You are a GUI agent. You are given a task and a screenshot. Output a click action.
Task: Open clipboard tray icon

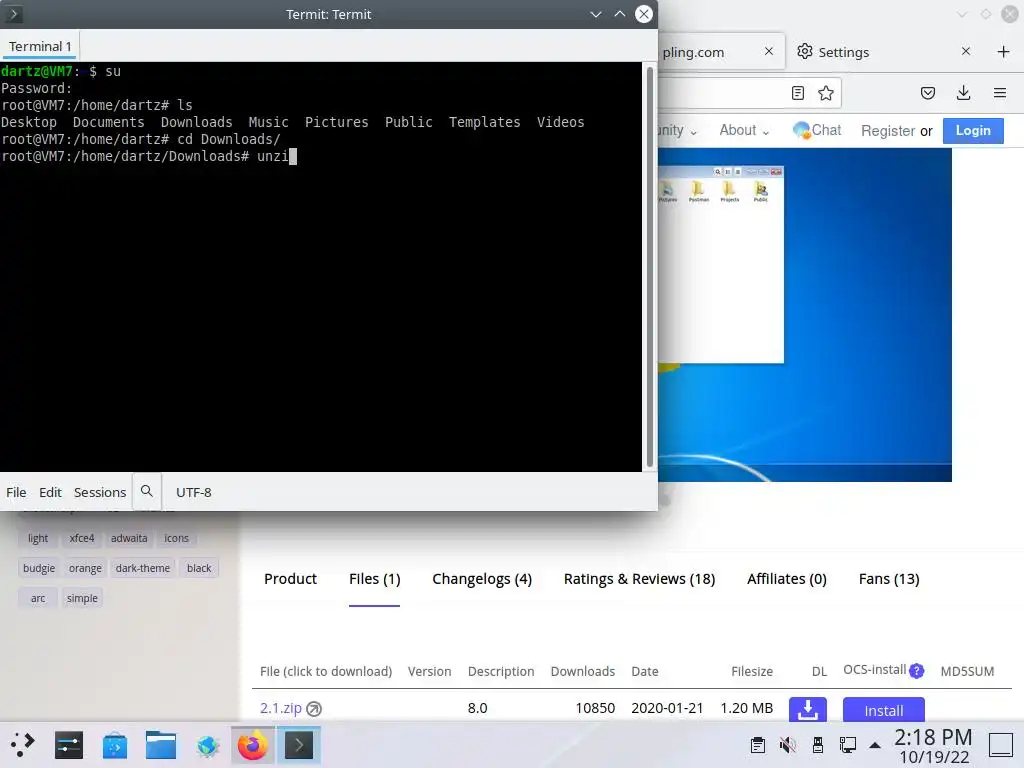(758, 744)
